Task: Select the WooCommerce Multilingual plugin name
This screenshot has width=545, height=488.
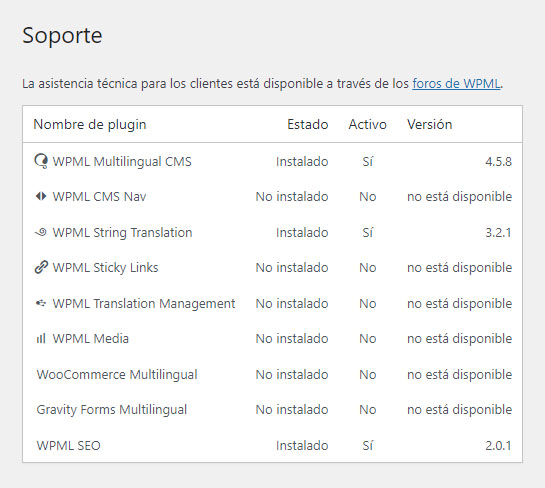Action: click(x=117, y=375)
